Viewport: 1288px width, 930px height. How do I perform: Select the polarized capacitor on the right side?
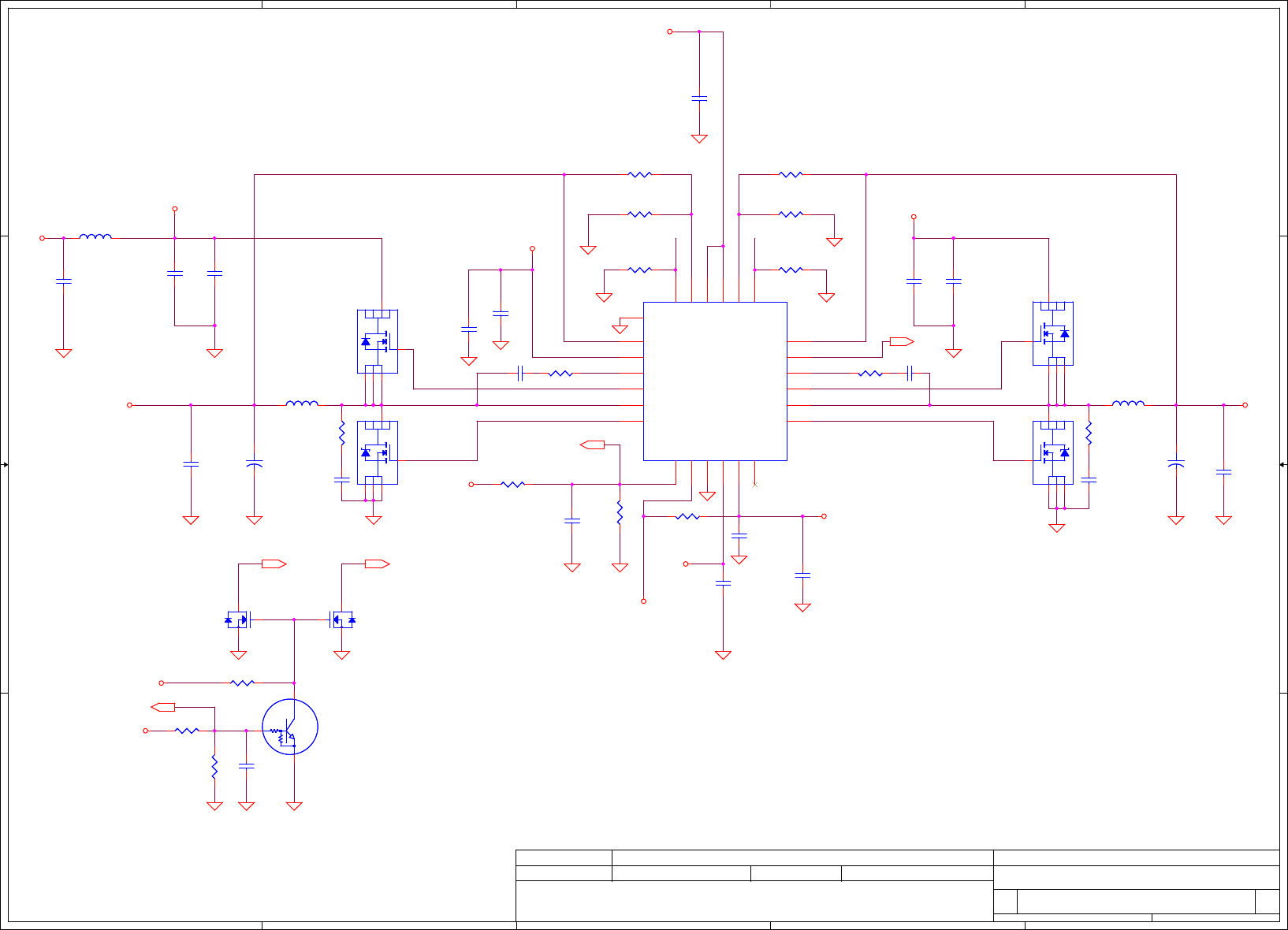[1176, 463]
